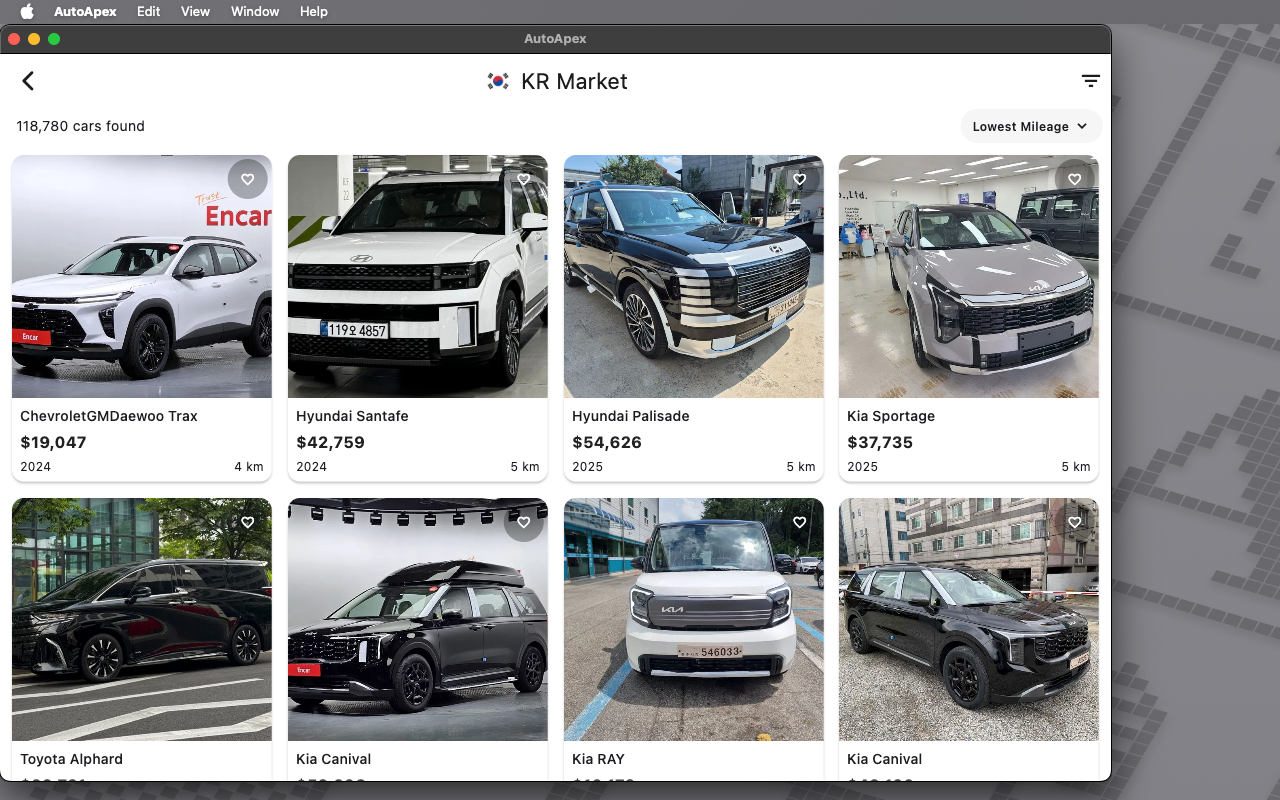Open the Window menu

click(255, 11)
